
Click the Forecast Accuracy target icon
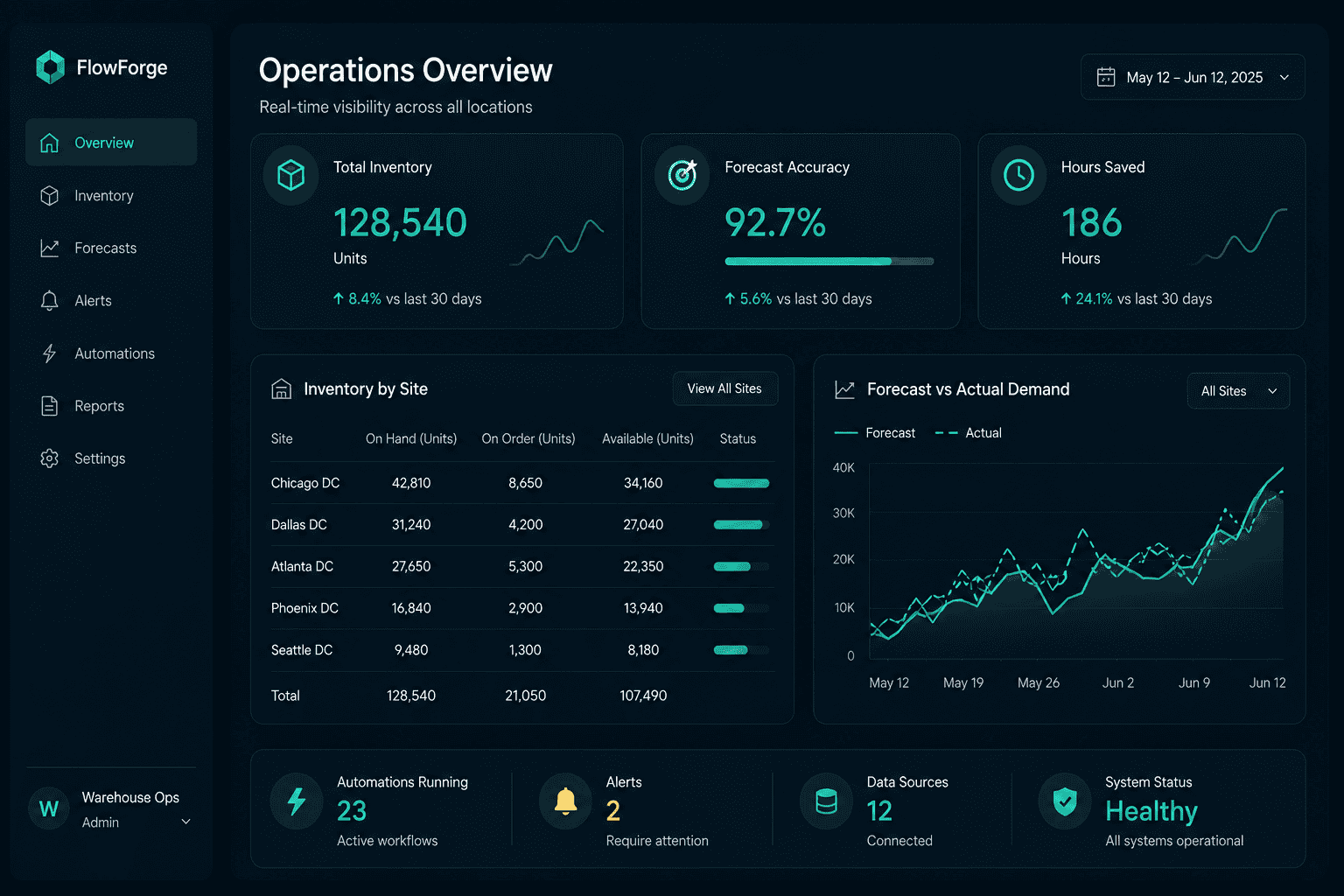pyautogui.click(x=682, y=175)
